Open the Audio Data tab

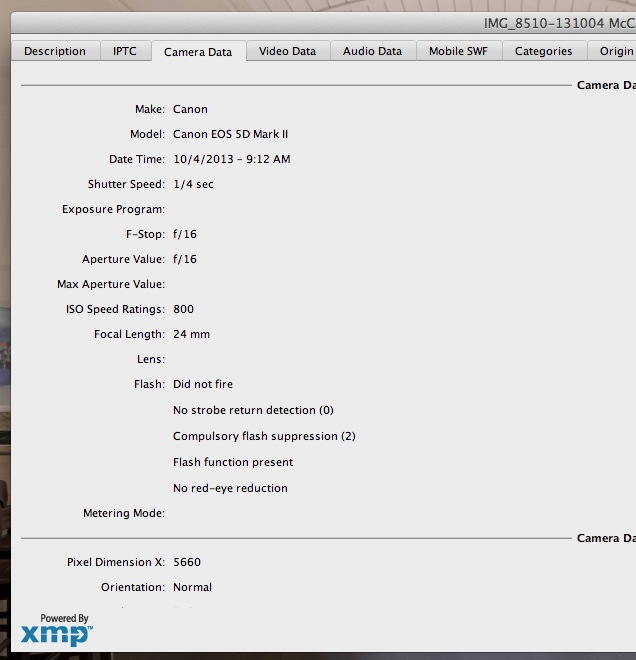(x=373, y=51)
